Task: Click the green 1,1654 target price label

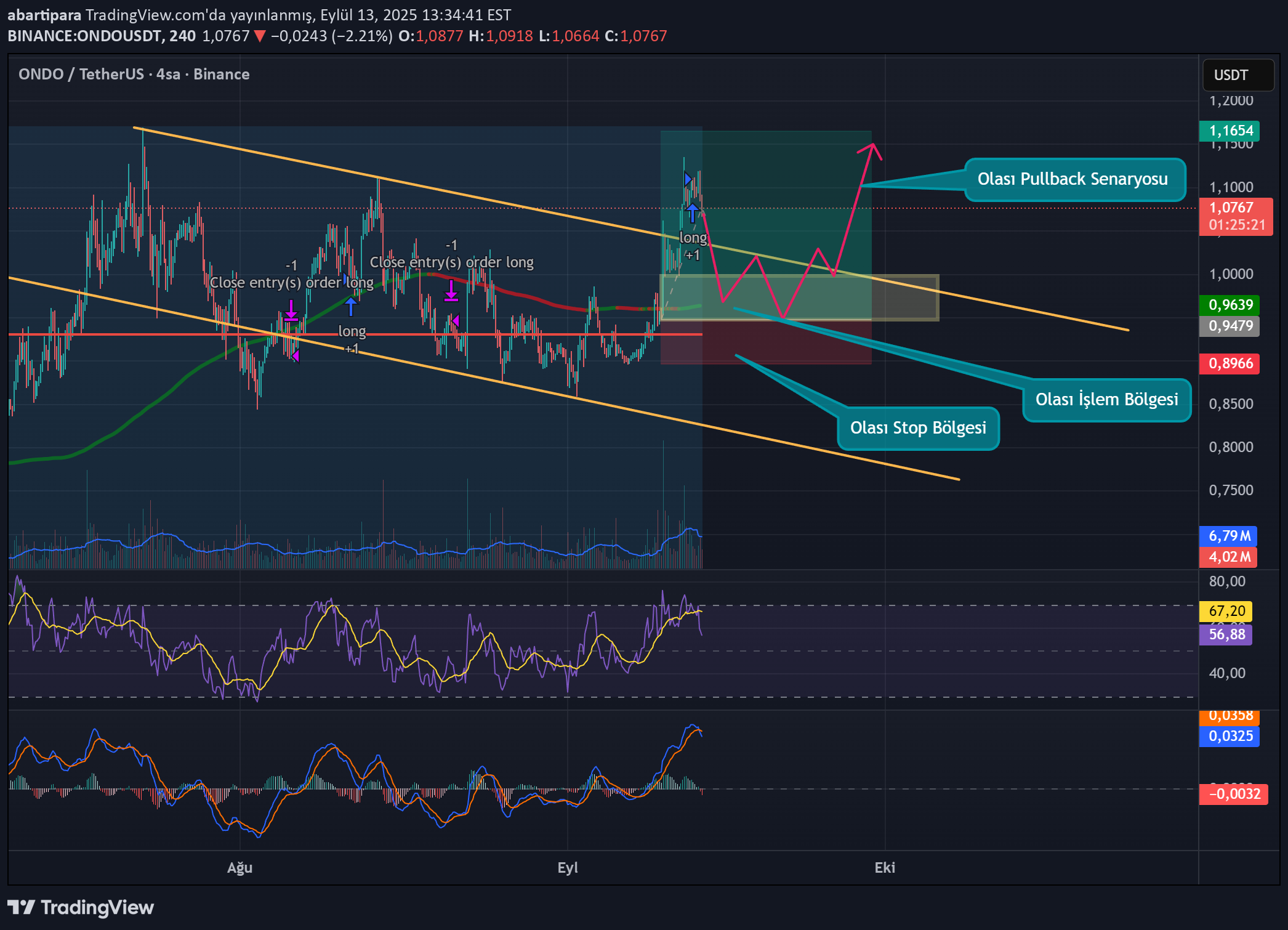Action: (x=1230, y=131)
